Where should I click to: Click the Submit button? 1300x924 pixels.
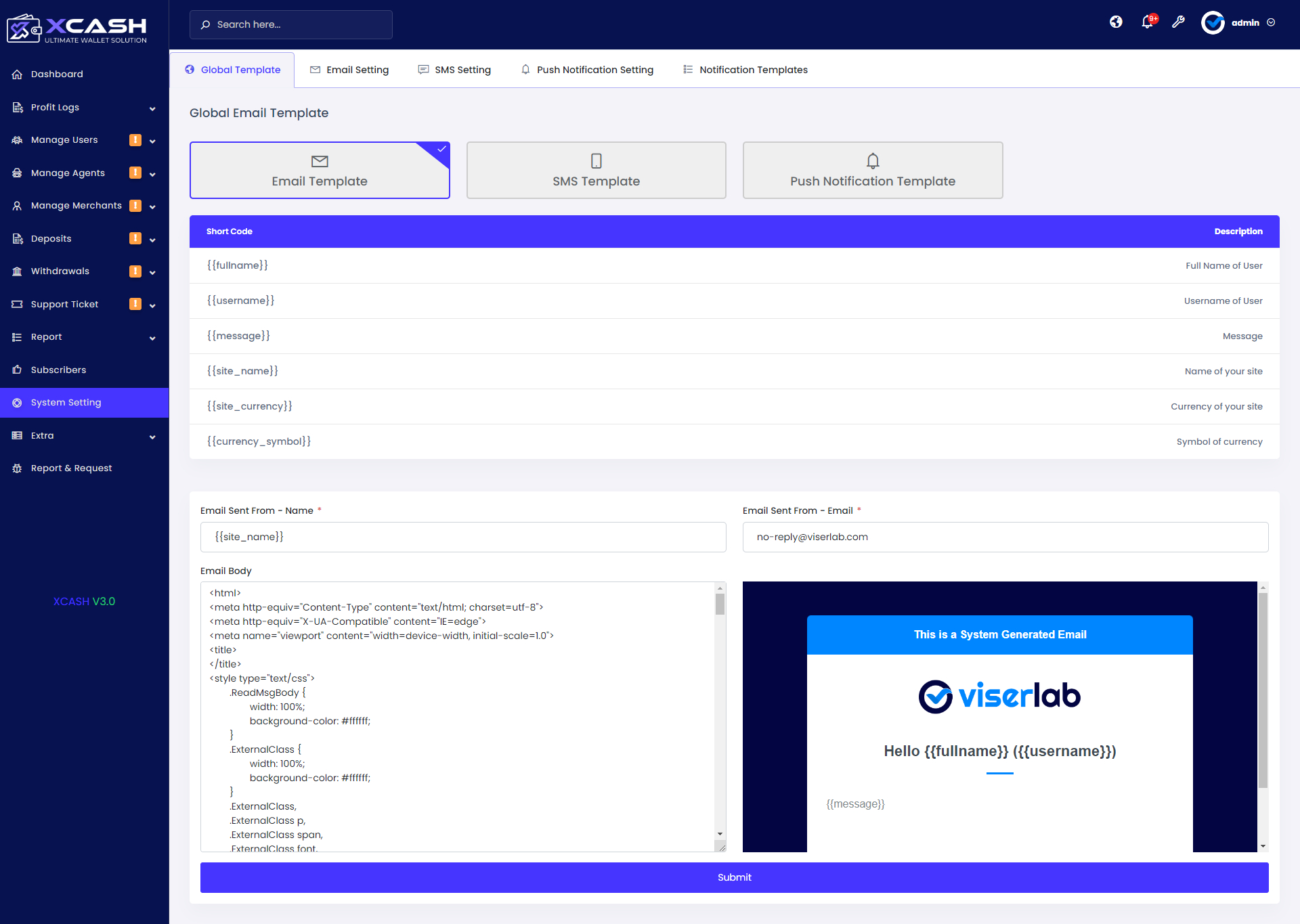[734, 877]
